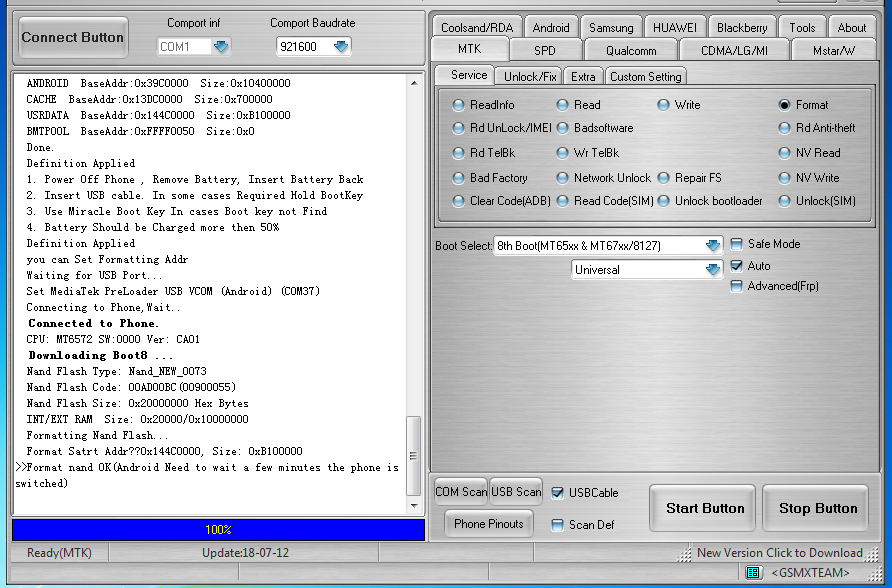Switch to the Mstar/W tab
Image resolution: width=892 pixels, height=588 pixels.
833,50
